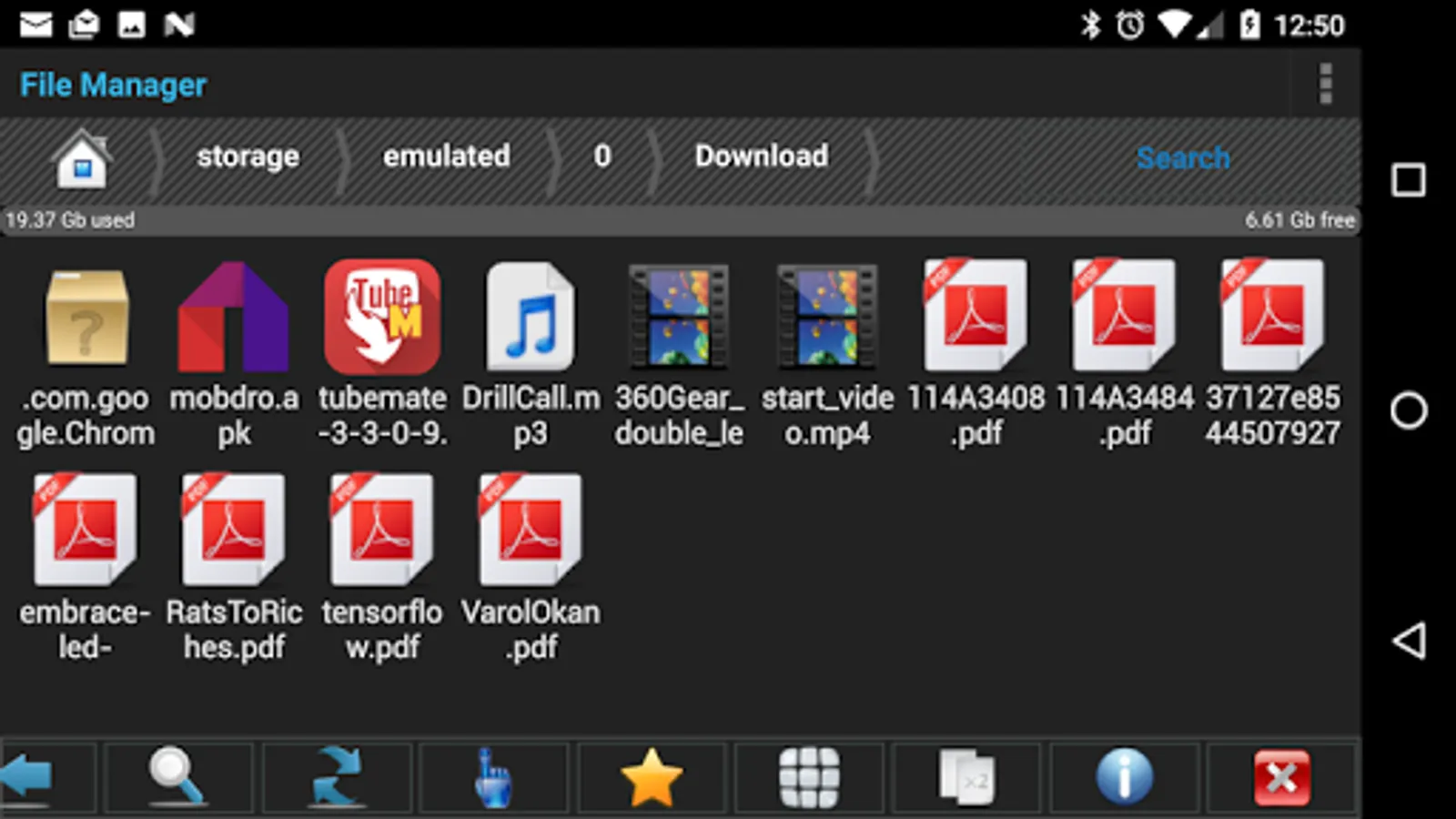Open 360Gear_double_le video file
Image resolution: width=1456 pixels, height=819 pixels.
click(679, 355)
